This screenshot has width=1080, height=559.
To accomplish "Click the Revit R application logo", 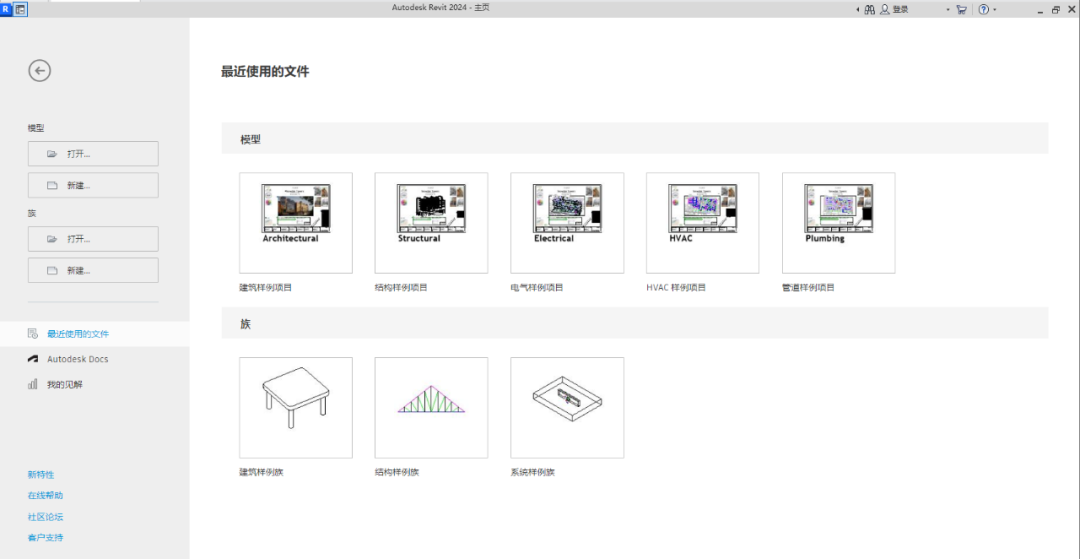I will (x=6, y=9).
